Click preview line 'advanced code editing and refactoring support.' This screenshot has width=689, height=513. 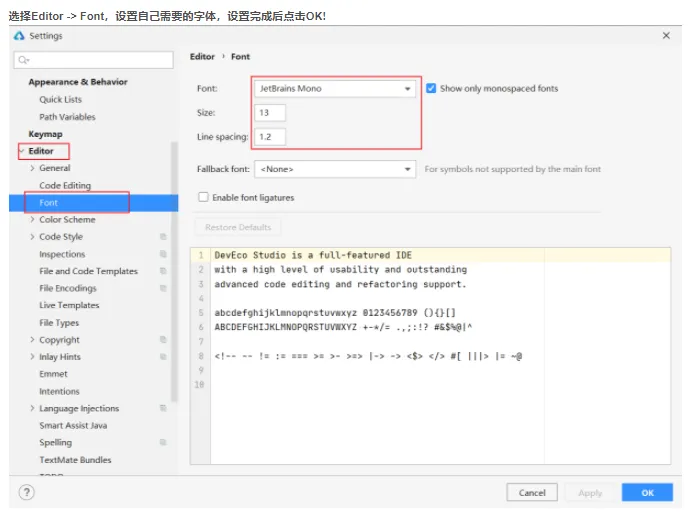pyautogui.click(x=340, y=284)
